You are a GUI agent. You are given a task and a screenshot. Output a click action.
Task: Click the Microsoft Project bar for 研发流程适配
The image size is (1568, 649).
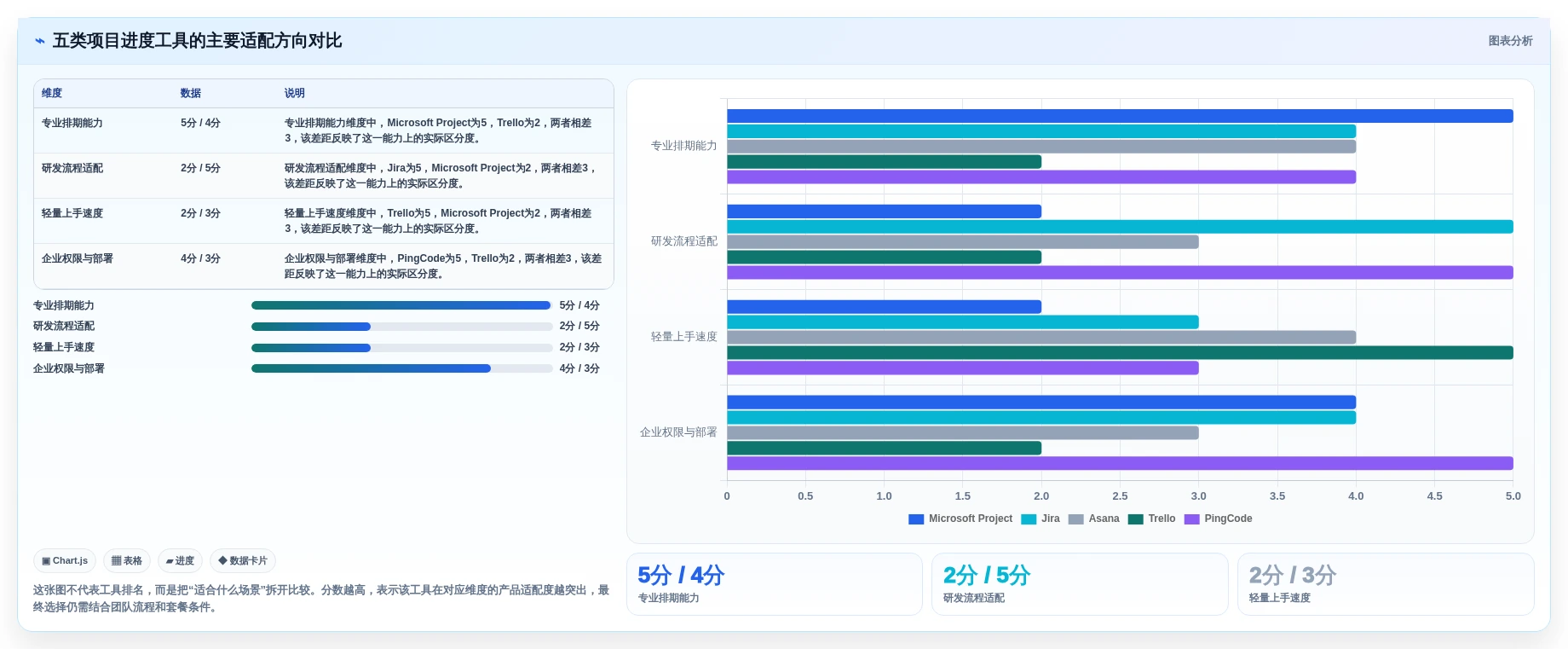click(884, 212)
